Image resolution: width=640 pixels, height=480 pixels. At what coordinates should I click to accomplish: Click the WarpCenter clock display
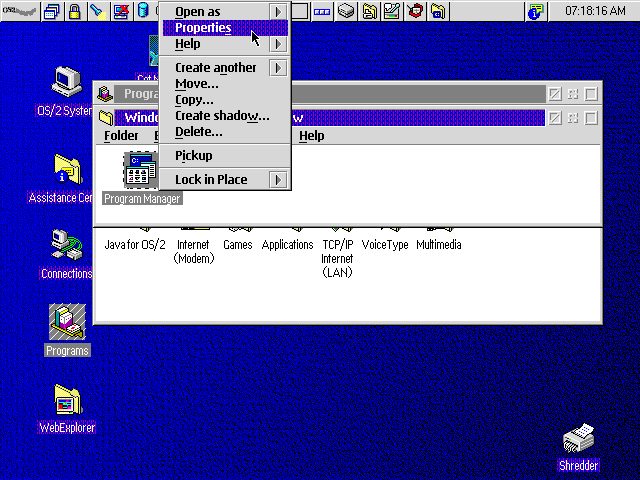coord(595,11)
